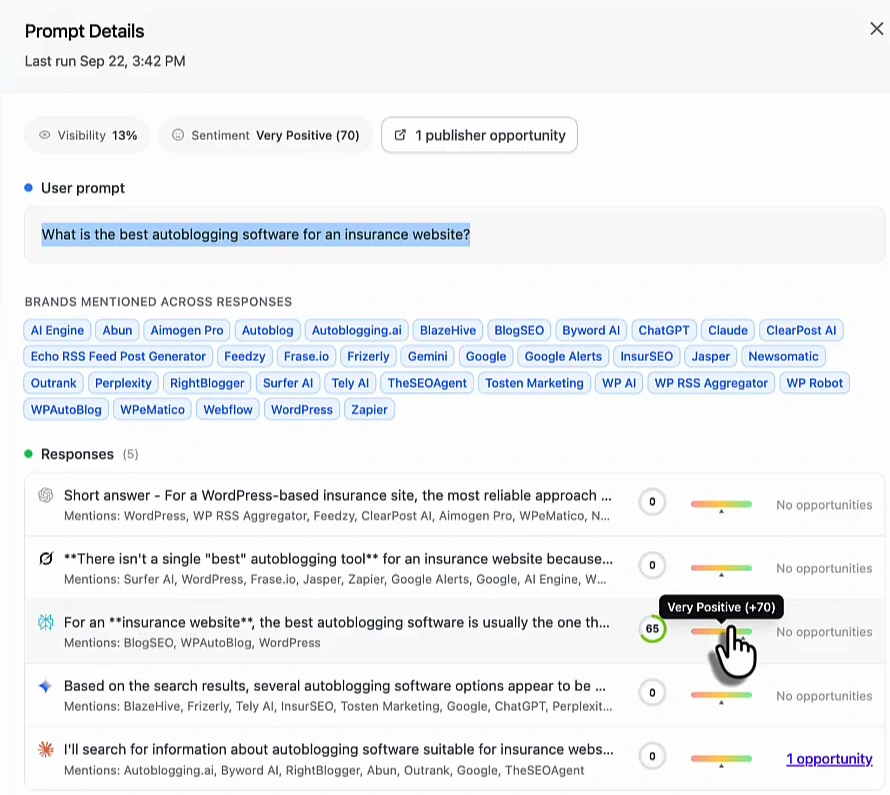Click the Gemini star icon on fourth response
The height and width of the screenshot is (795, 890).
[45, 686]
